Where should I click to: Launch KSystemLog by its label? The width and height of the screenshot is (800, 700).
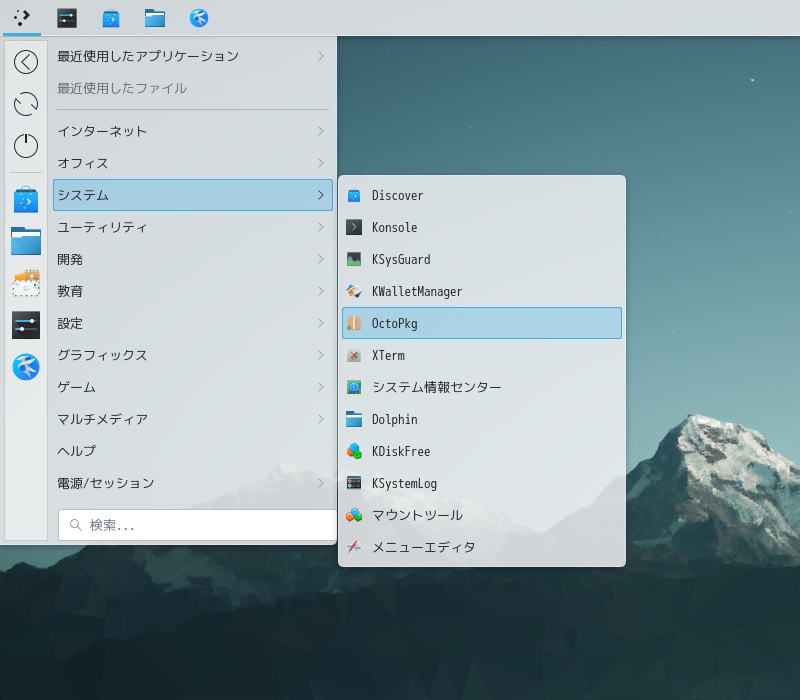point(404,484)
